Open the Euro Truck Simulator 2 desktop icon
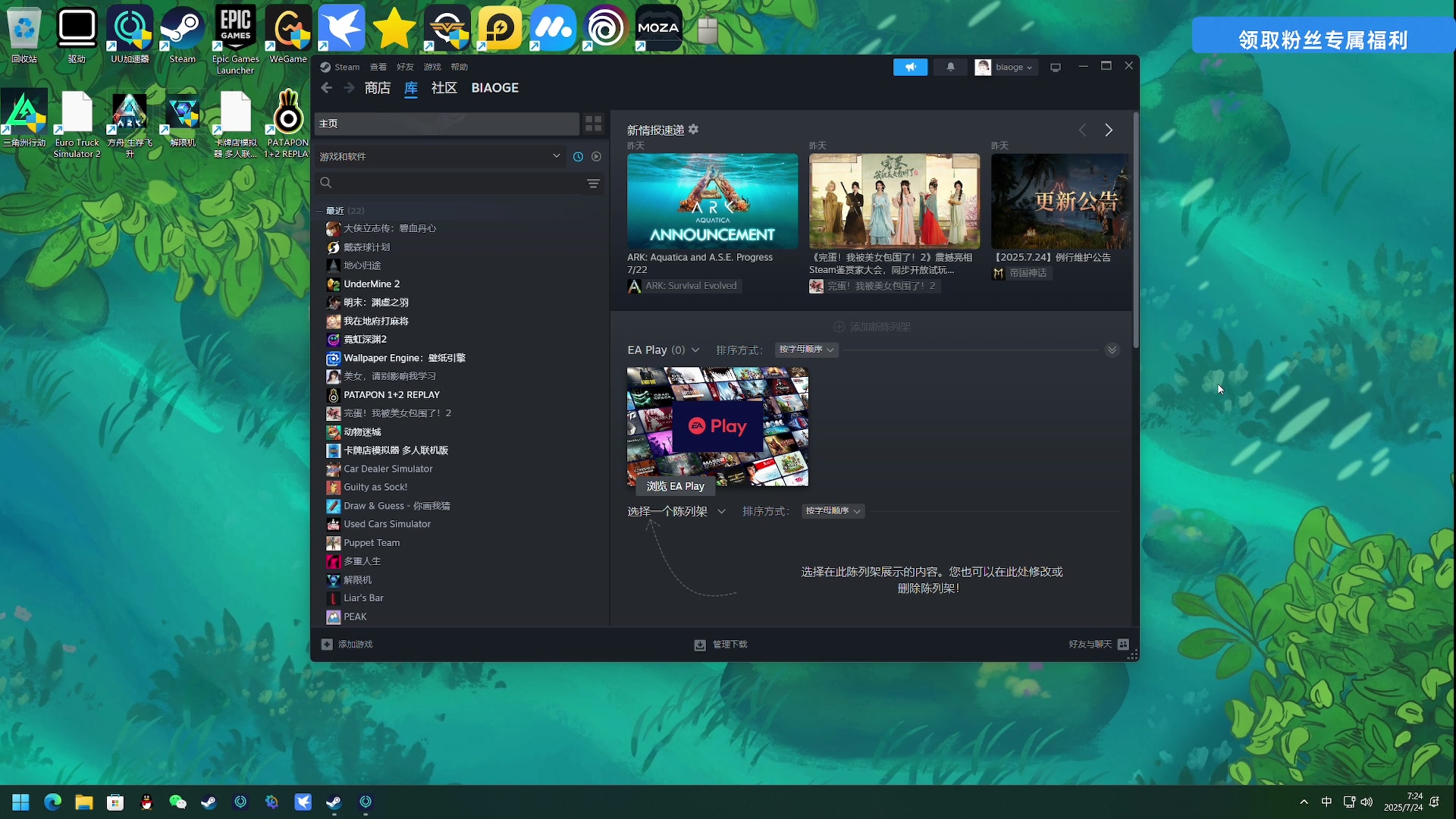The image size is (1456, 819). (77, 124)
